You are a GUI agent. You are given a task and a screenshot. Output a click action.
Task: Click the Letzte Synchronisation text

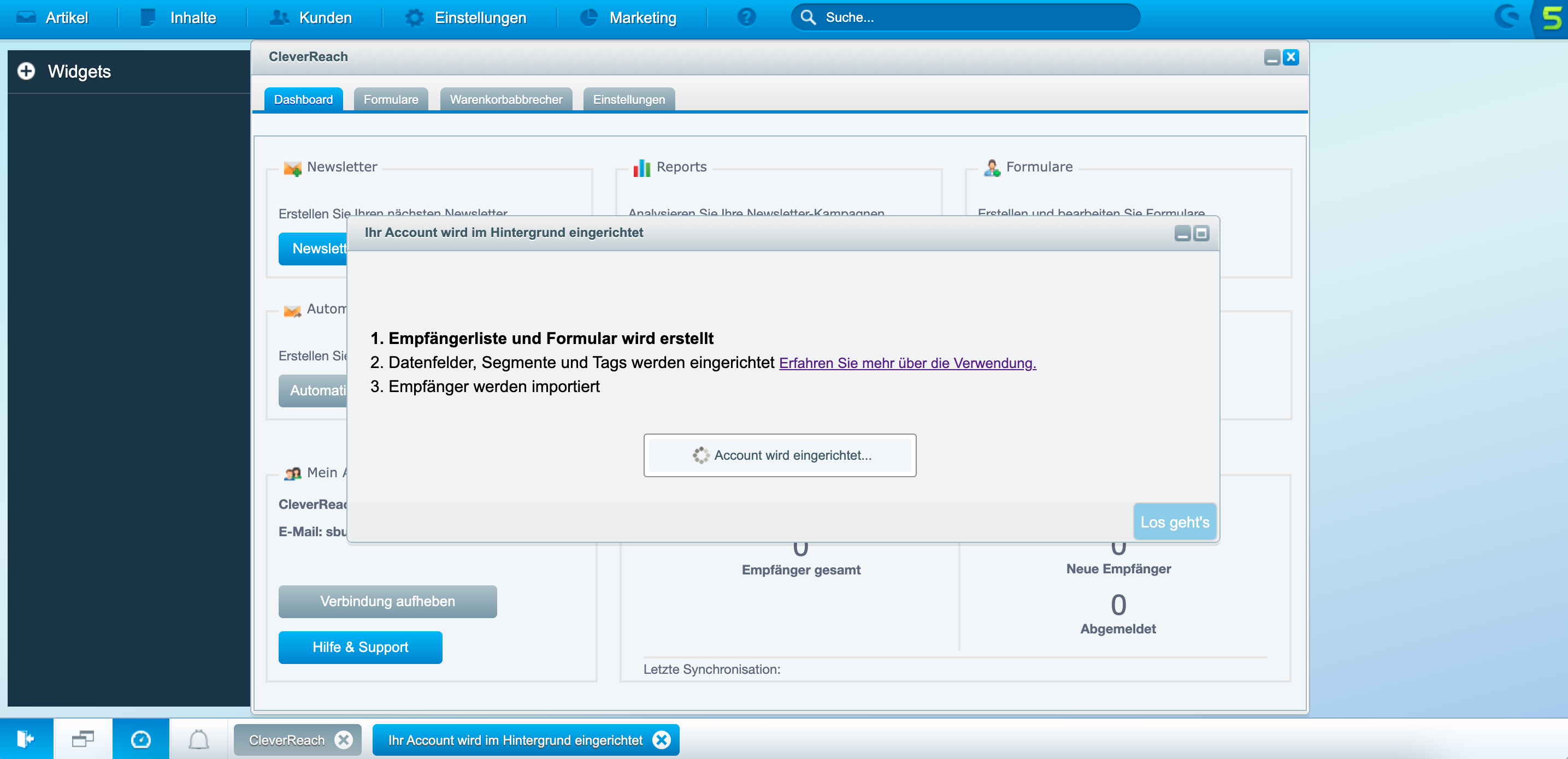coord(711,669)
